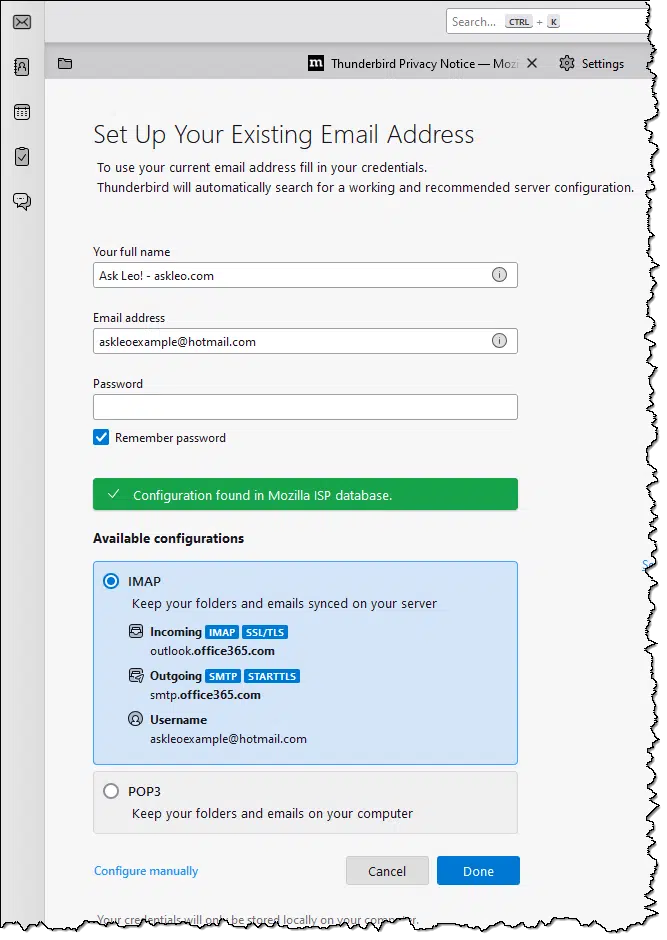Screen dimensions: 667x940
Task: Click the Settings gear icon
Action: tap(566, 63)
